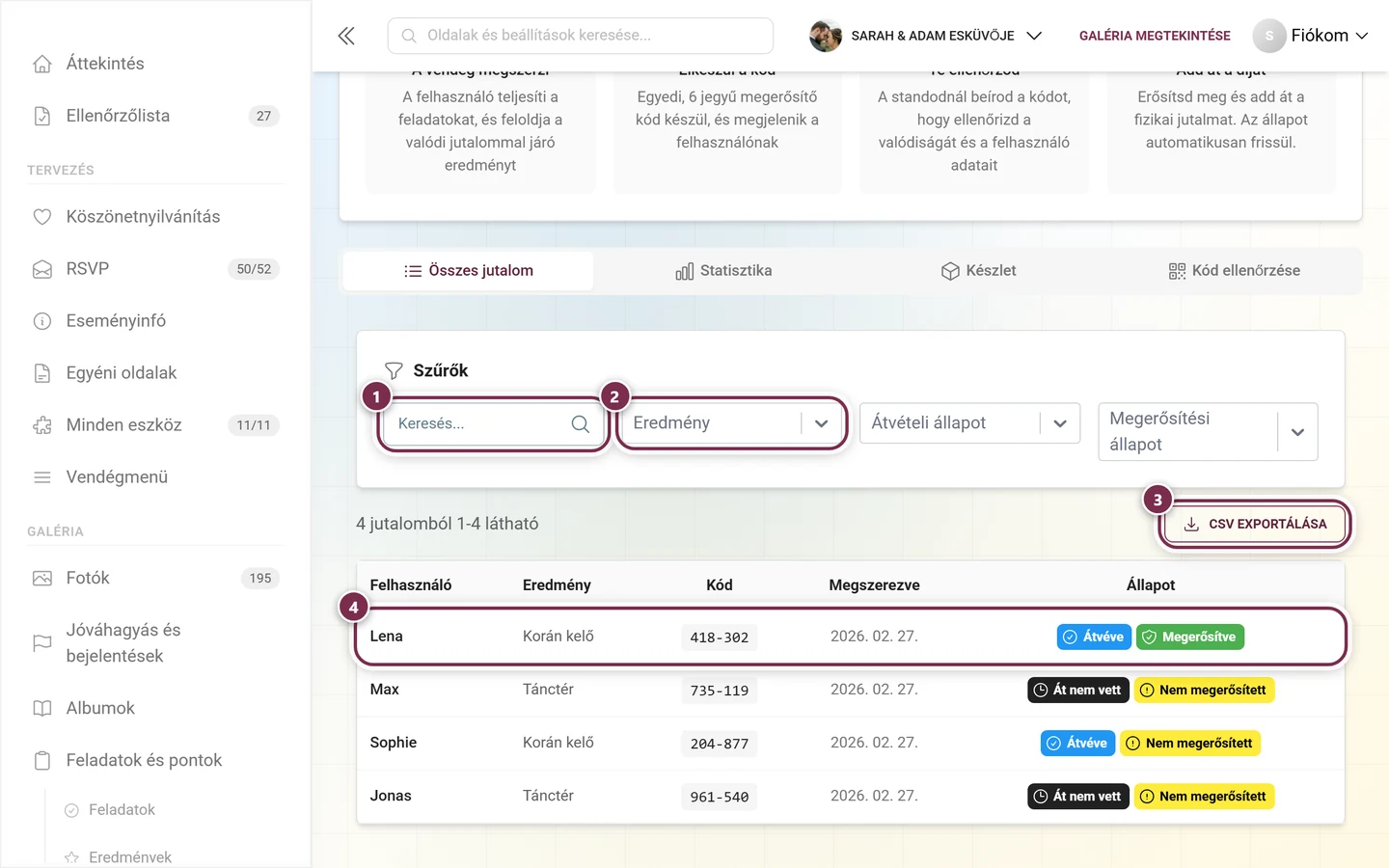Image resolution: width=1389 pixels, height=868 pixels.
Task: Open Jóváhagyás és bejelentések flag item
Action: pos(155,643)
